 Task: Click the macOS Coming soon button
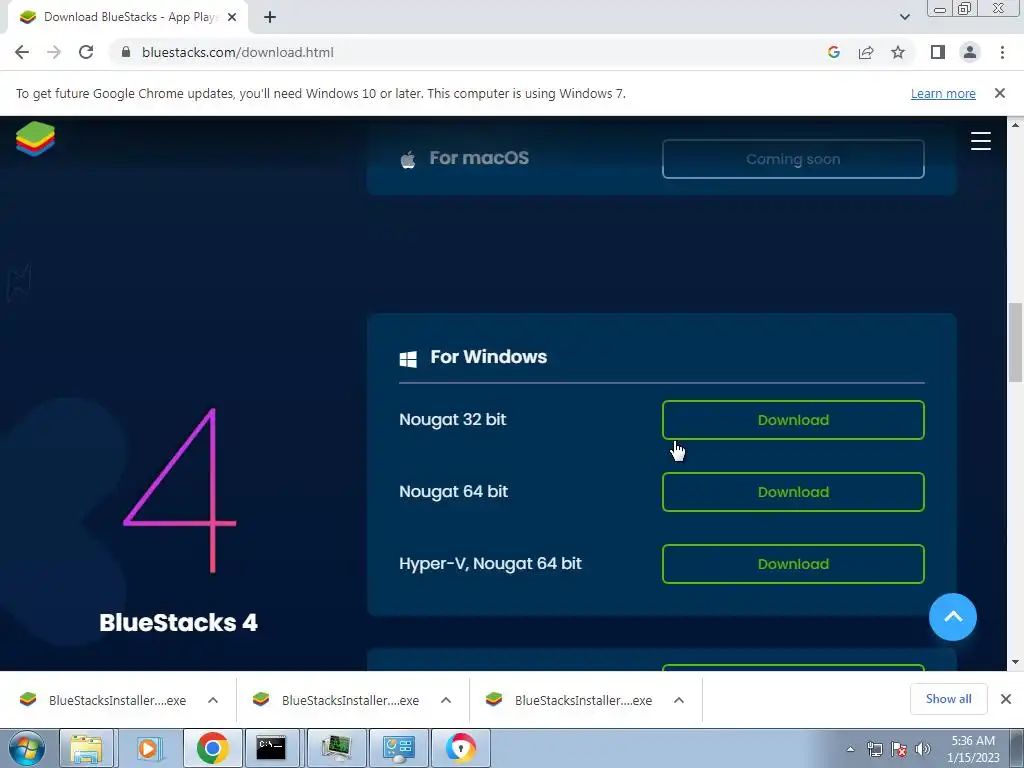point(793,159)
